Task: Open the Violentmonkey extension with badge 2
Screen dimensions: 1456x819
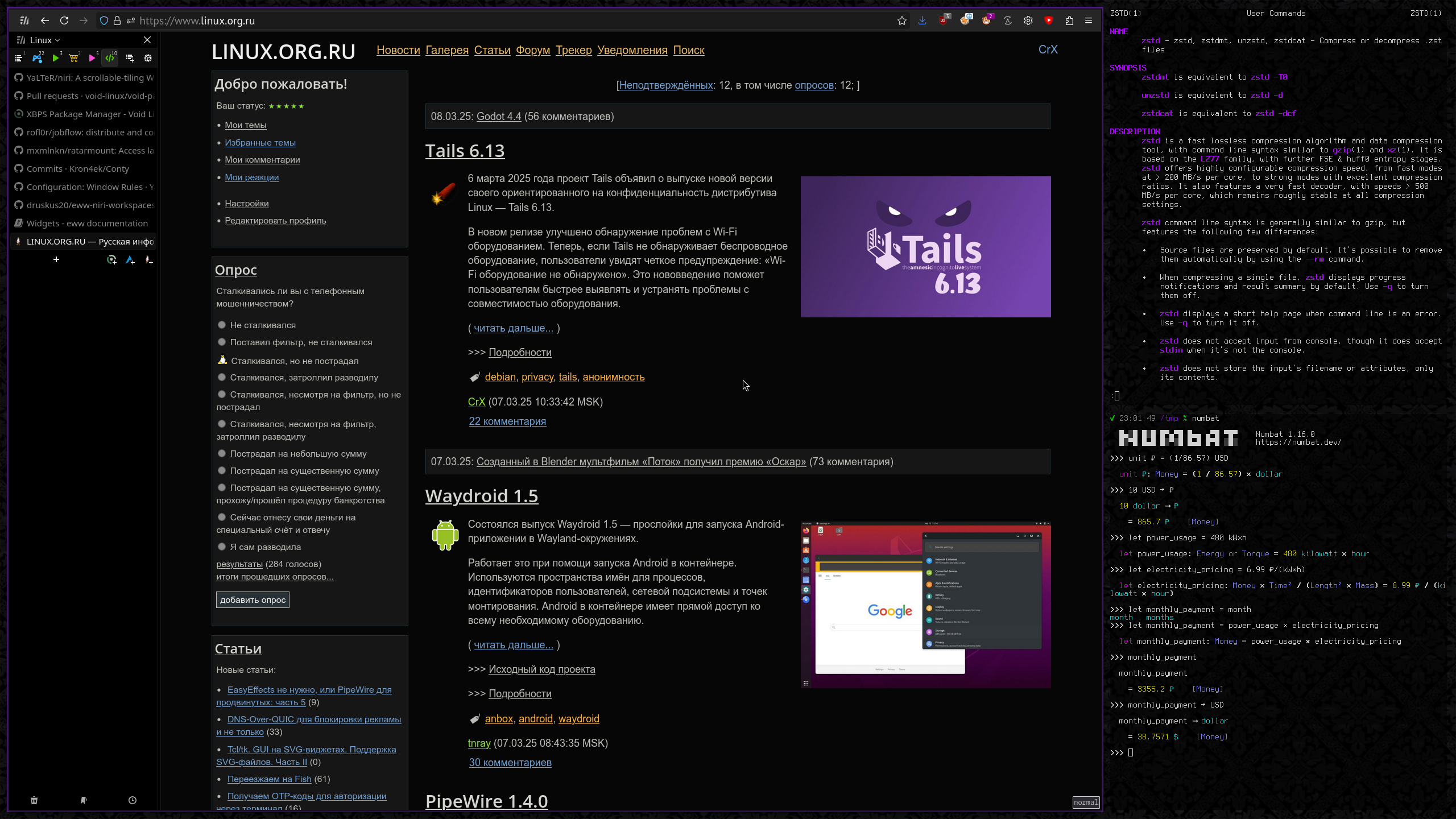Action: [x=987, y=20]
